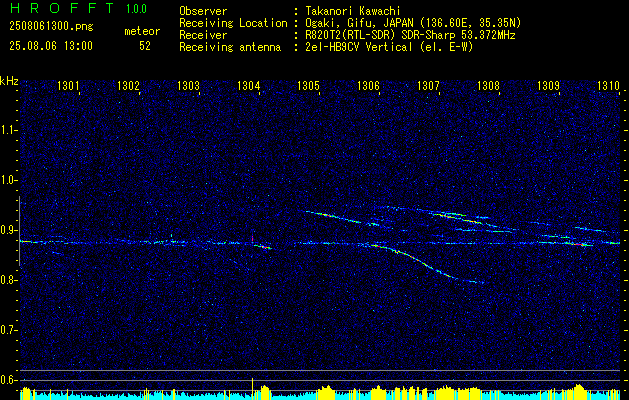Click the Observer label
Viewport: 629px width, 400px height.
(203, 12)
